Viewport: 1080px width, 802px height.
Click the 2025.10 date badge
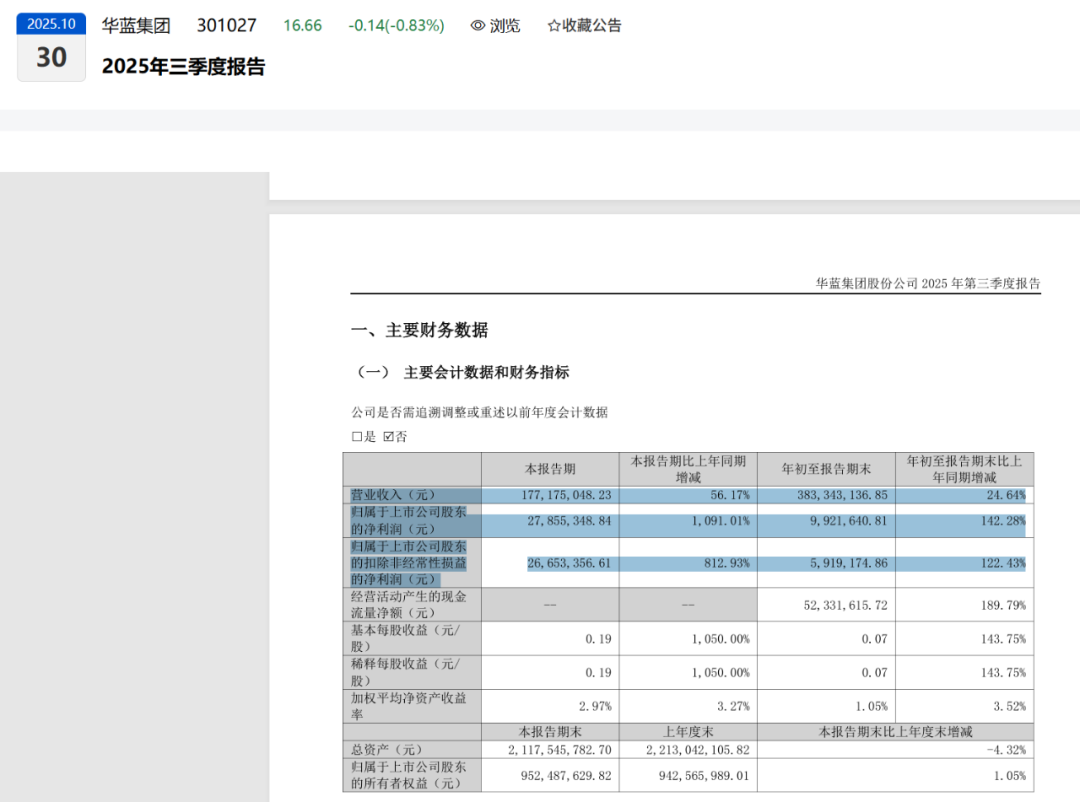(x=51, y=24)
